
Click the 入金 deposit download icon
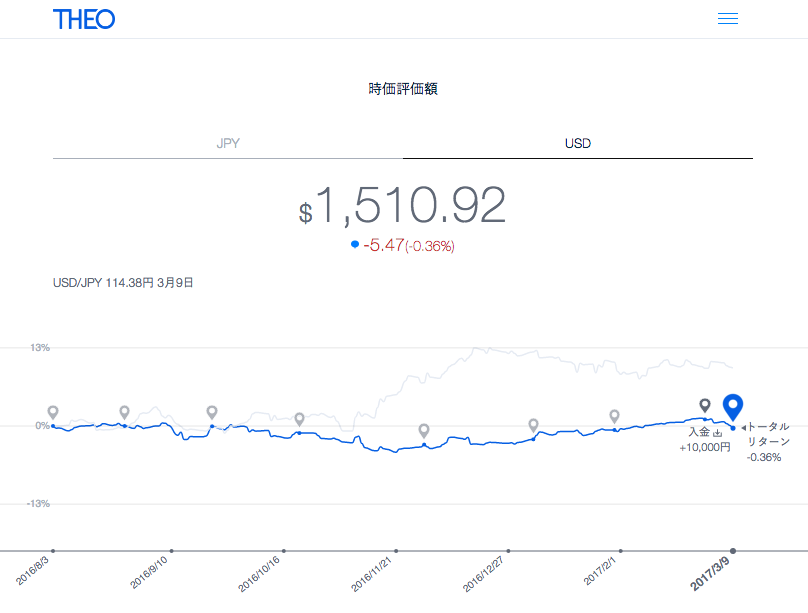[718, 433]
